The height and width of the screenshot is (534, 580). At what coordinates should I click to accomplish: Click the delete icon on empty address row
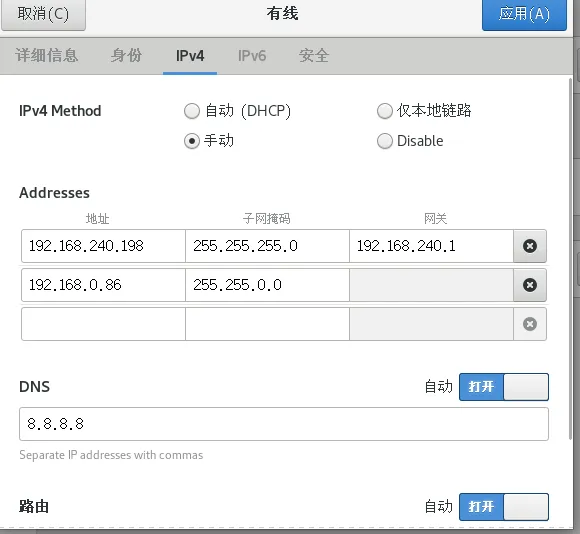coord(530,324)
